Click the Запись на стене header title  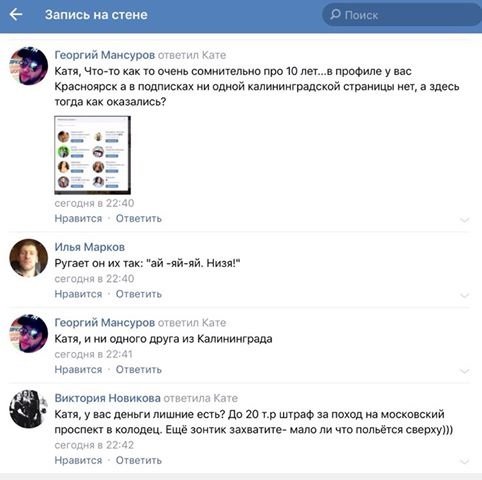point(96,15)
